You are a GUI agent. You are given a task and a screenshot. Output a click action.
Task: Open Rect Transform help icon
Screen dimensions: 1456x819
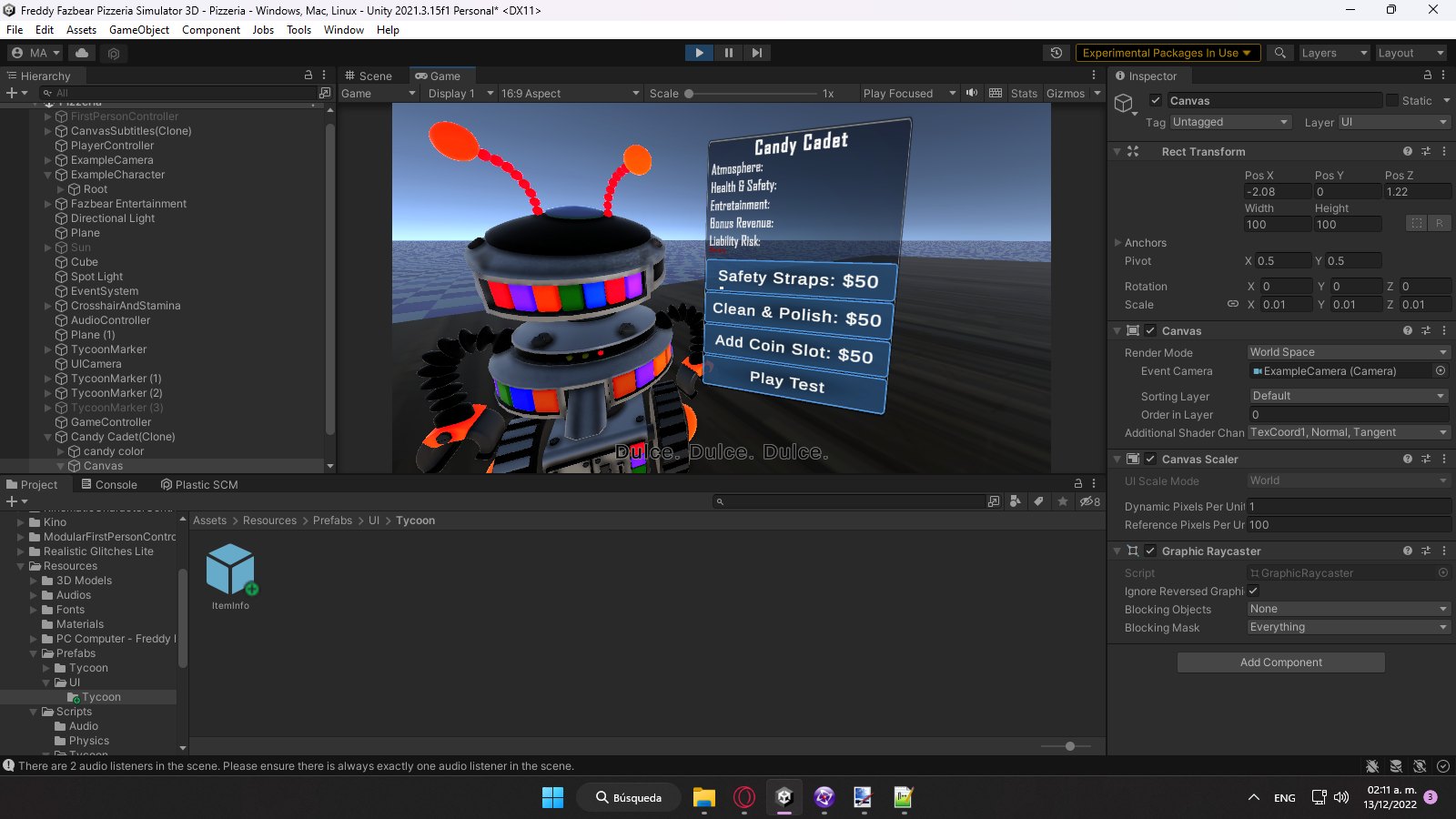pos(1408,151)
